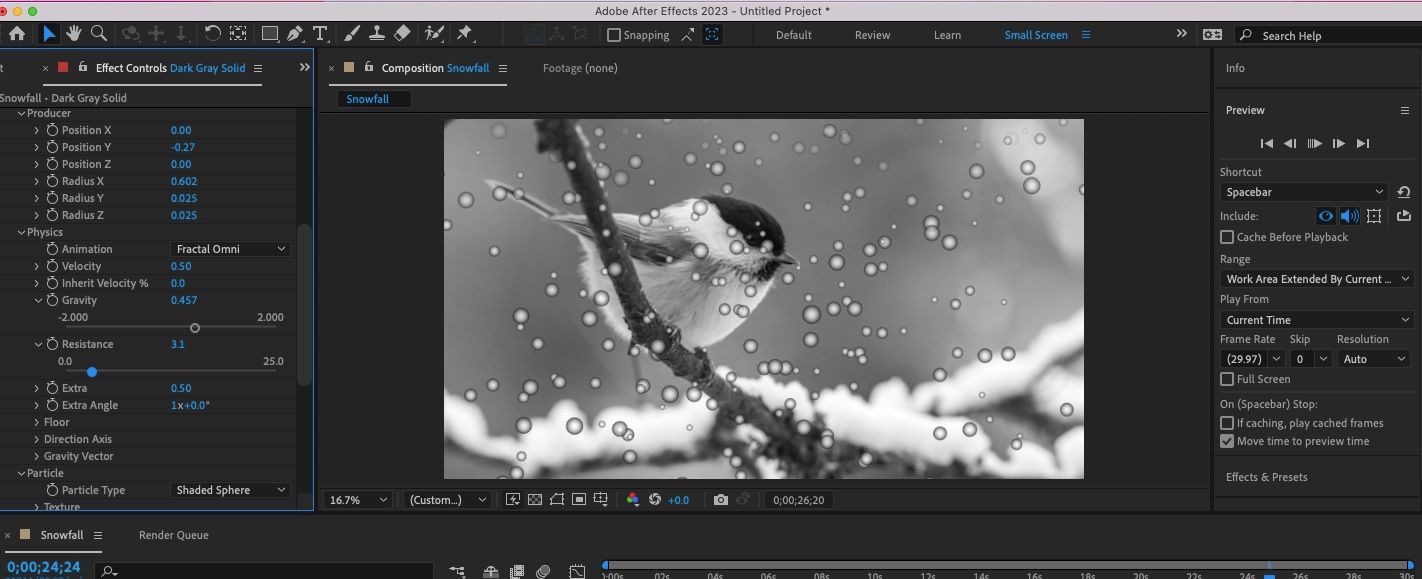Open the Animation Fractal Omni dropdown
The width and height of the screenshot is (1422, 579).
(230, 249)
